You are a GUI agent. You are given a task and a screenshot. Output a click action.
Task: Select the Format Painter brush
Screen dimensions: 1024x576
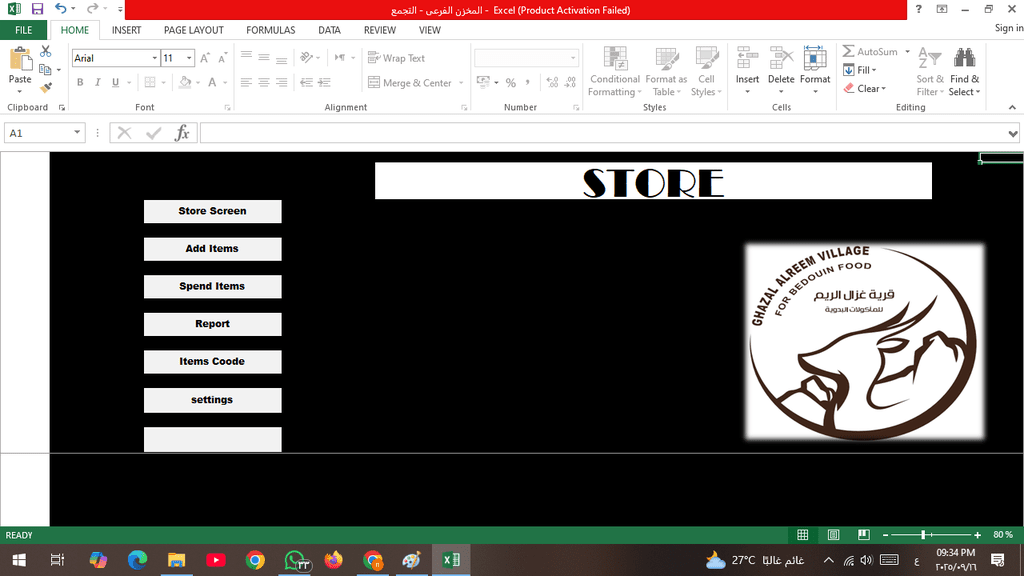46,88
